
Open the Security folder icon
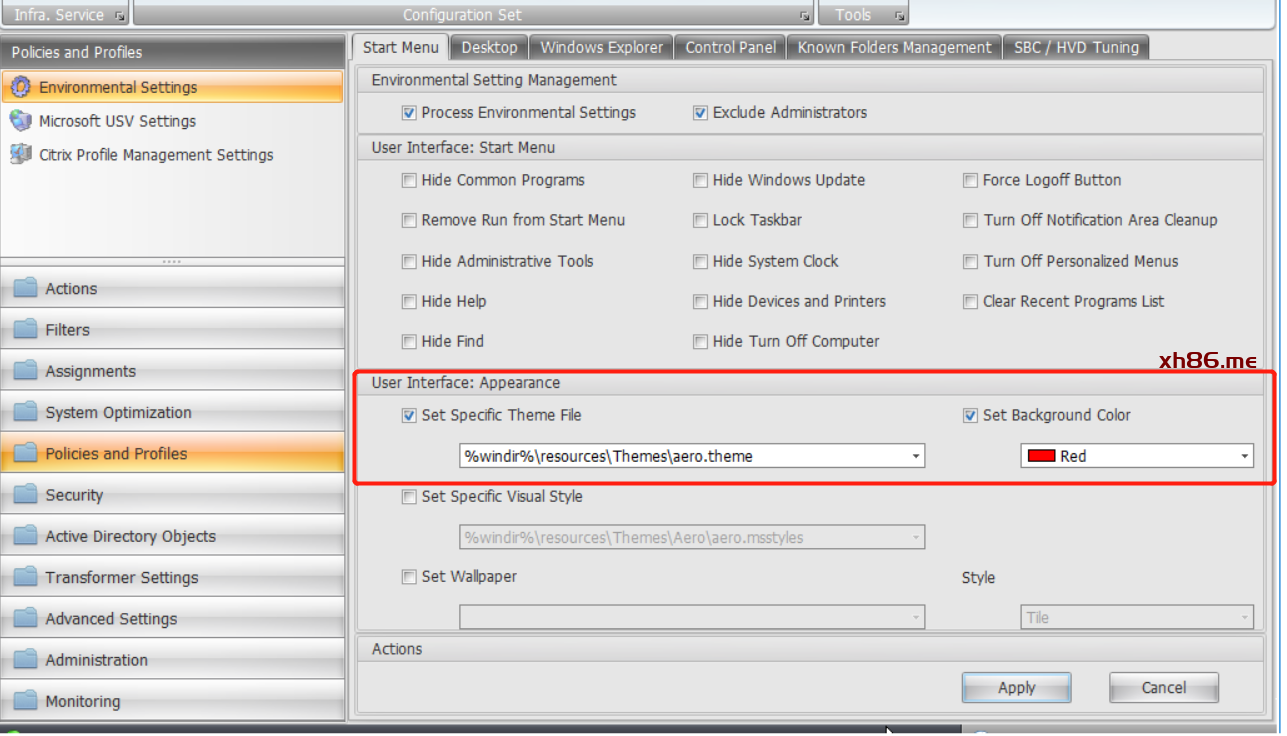[25, 494]
